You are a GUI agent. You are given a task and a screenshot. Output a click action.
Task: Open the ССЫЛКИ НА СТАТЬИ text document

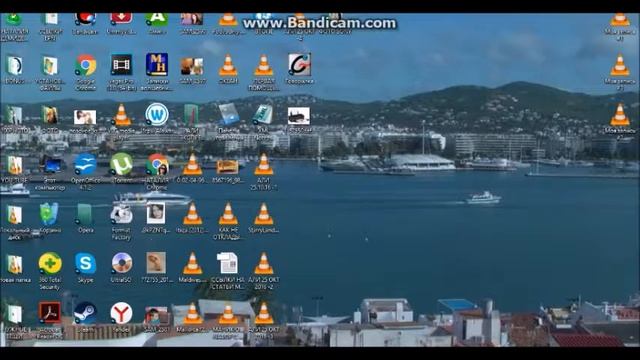pyautogui.click(x=227, y=263)
